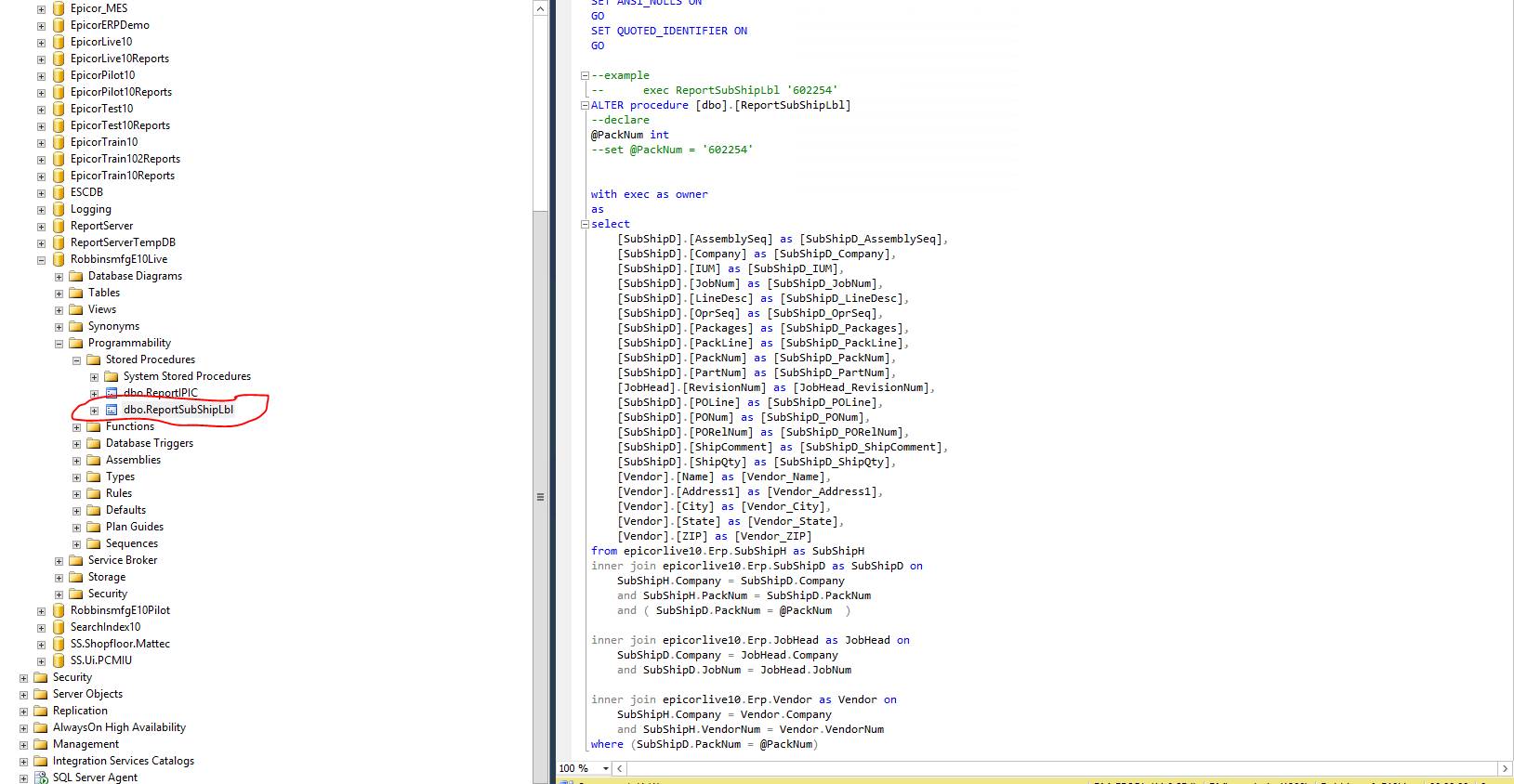Click the Tables folder icon
The width and height of the screenshot is (1514, 784).
76,293
